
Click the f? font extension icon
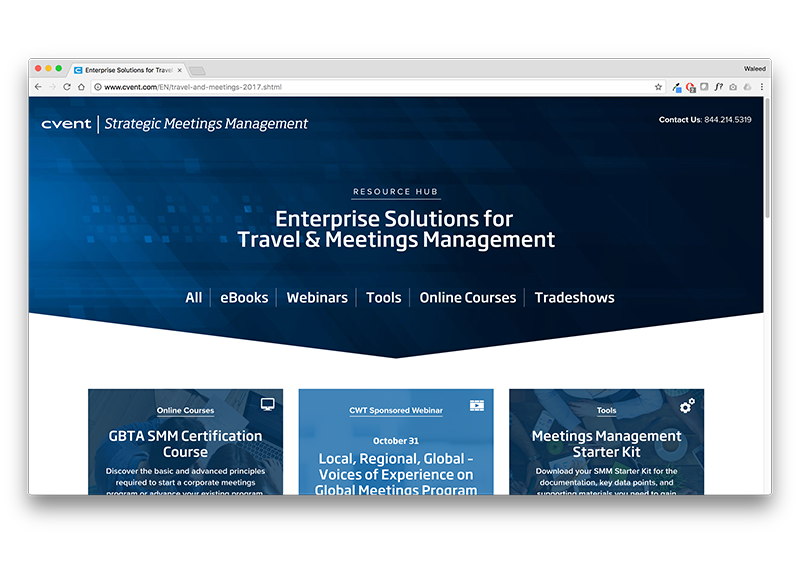tap(718, 87)
